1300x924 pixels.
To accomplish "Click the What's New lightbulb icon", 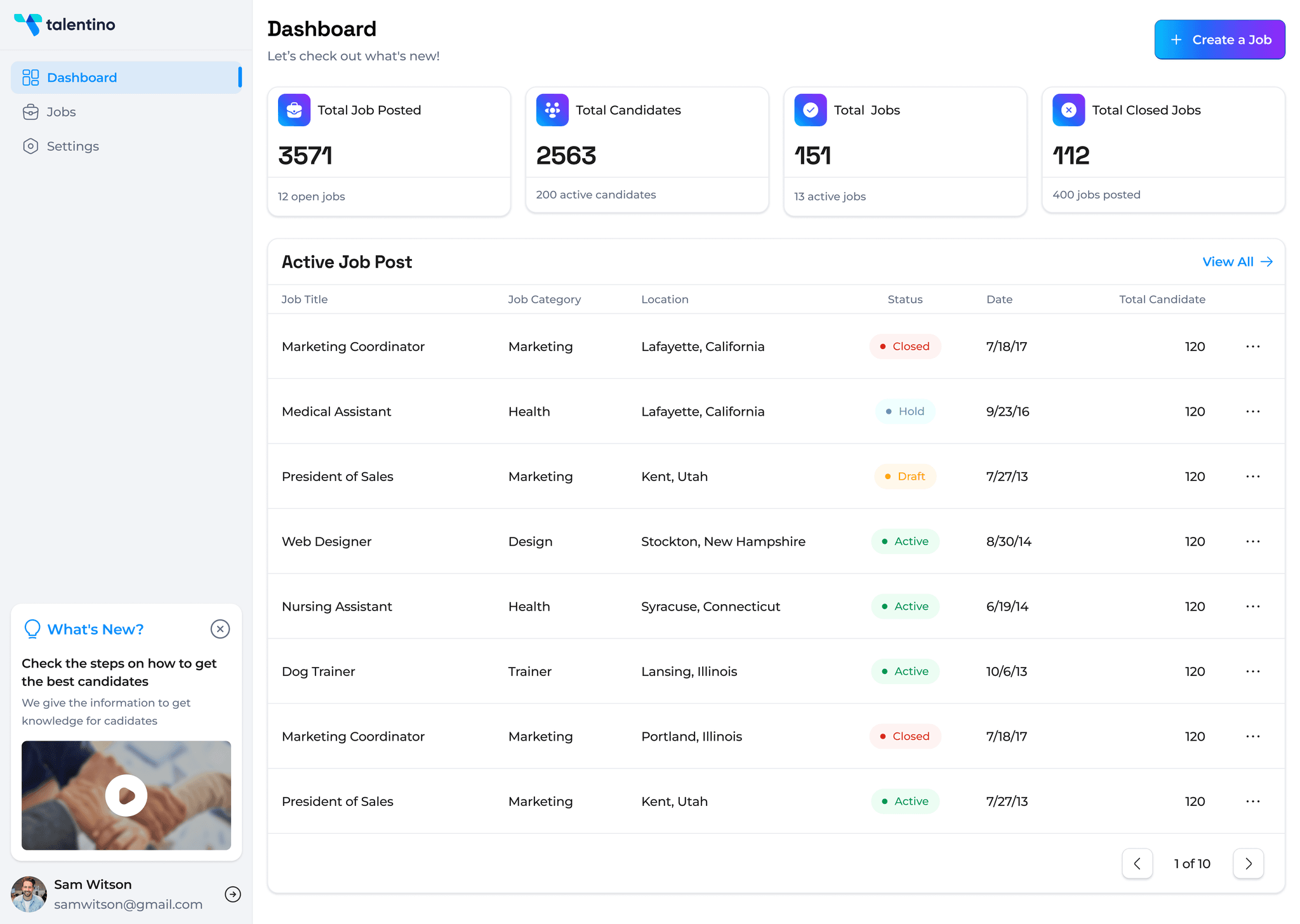I will [x=32, y=629].
